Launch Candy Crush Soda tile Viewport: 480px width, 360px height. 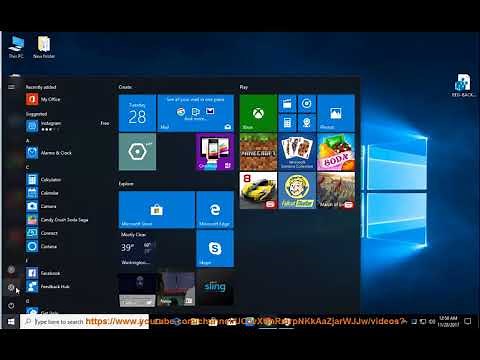point(336,152)
